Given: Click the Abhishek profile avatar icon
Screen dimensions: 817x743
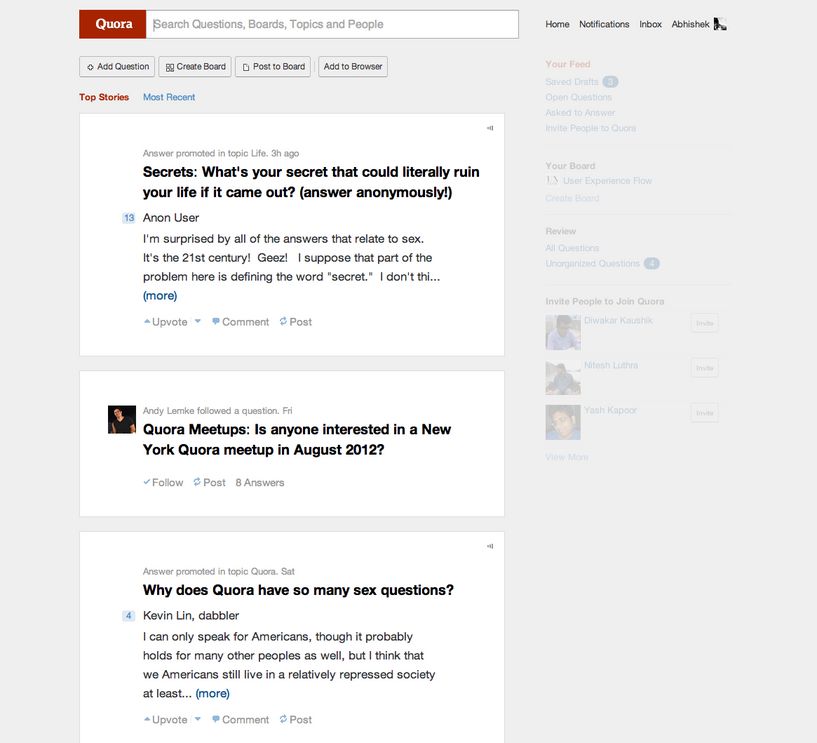Looking at the screenshot, I should click(x=720, y=24).
